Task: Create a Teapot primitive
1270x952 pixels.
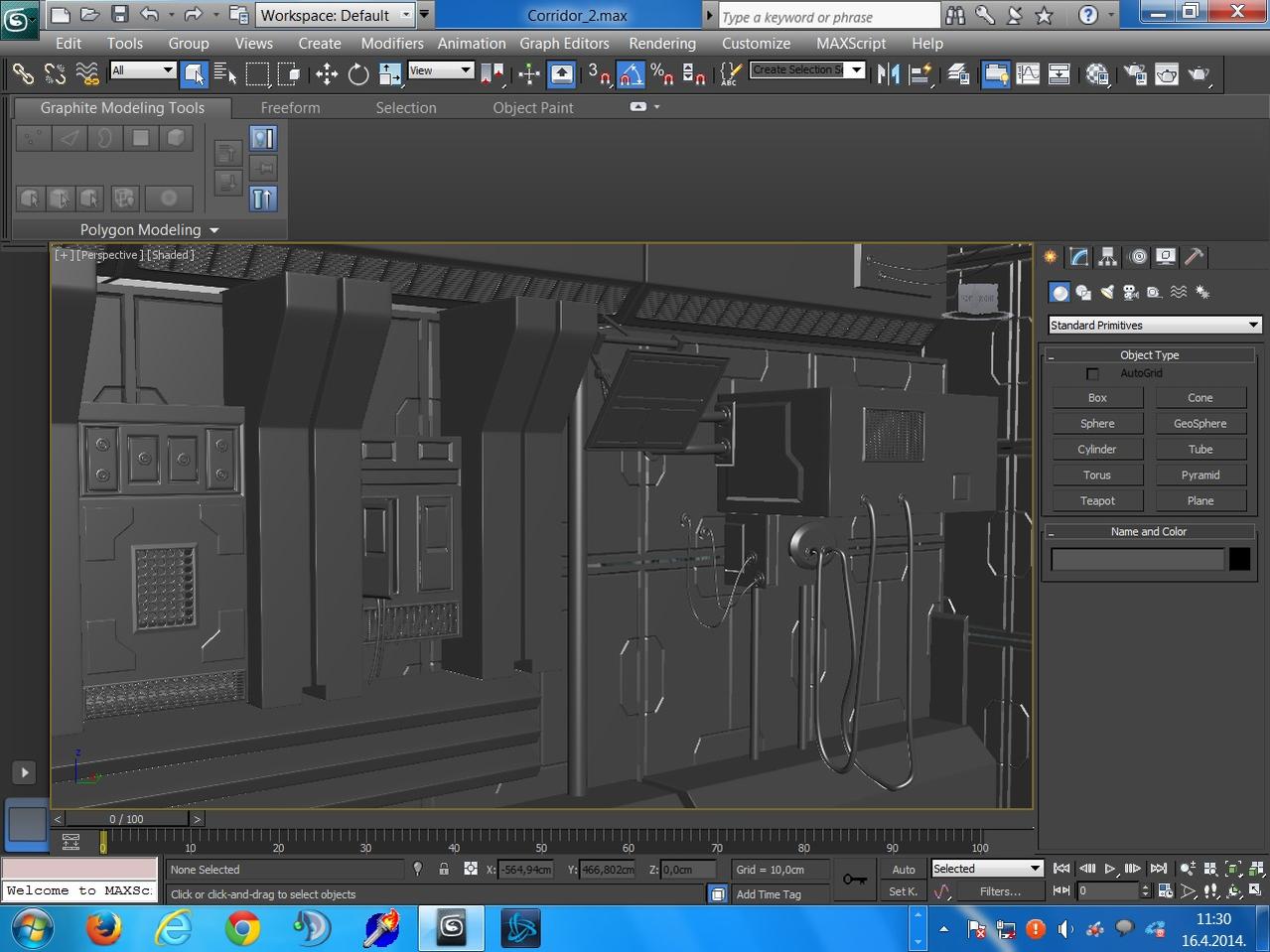Action: point(1097,500)
